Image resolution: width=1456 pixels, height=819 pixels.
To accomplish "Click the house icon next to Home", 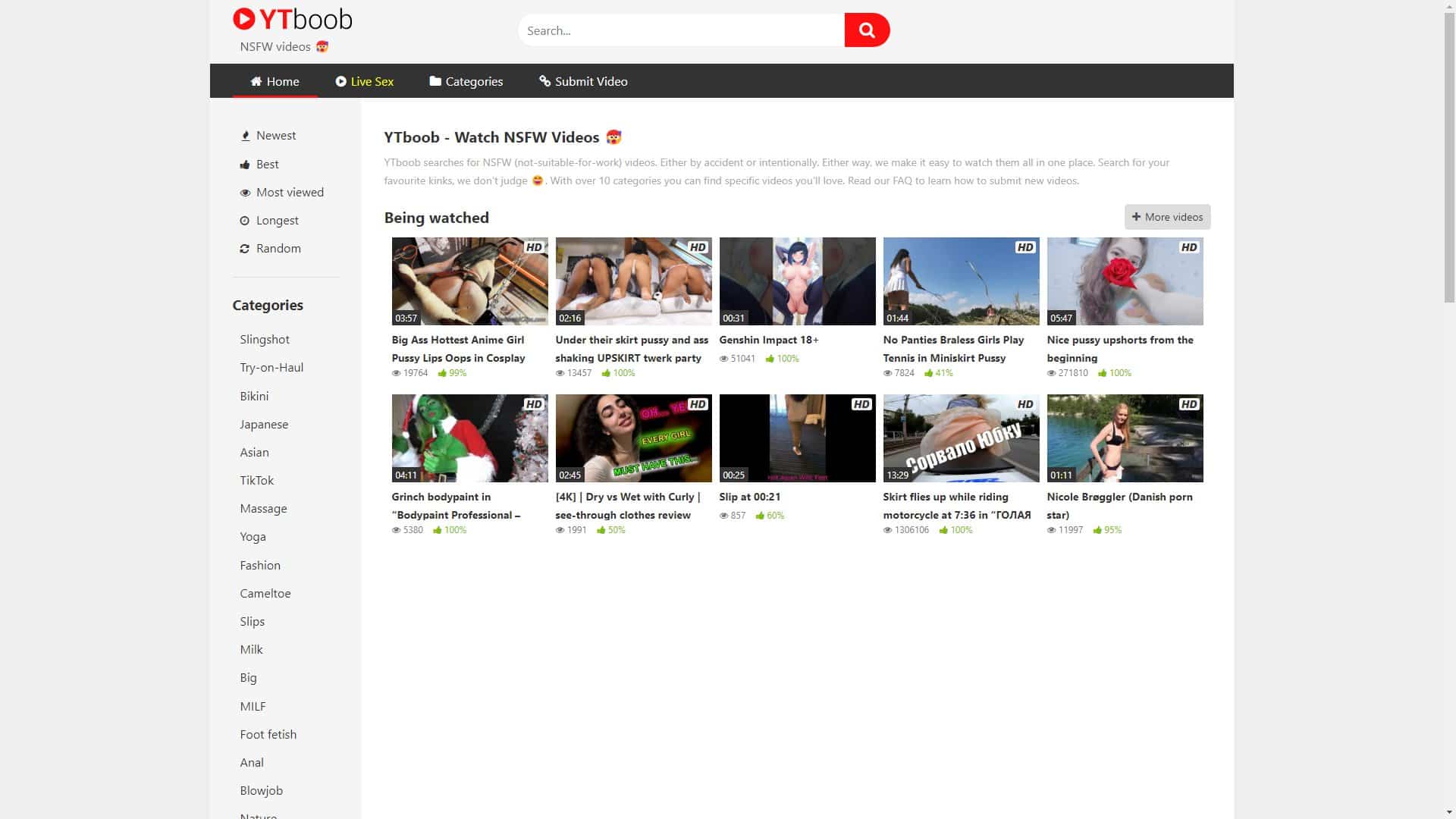I will [256, 81].
